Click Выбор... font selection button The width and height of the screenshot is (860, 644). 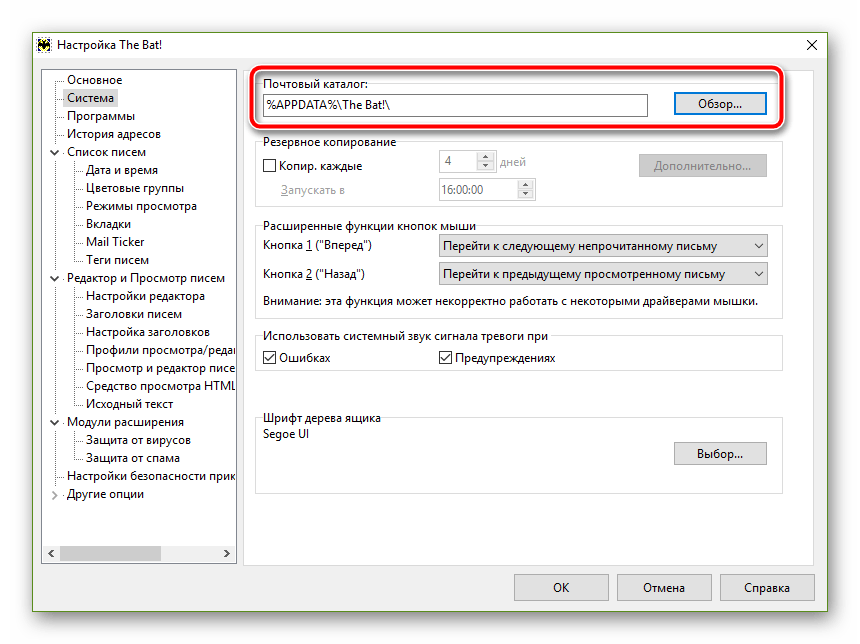720,454
